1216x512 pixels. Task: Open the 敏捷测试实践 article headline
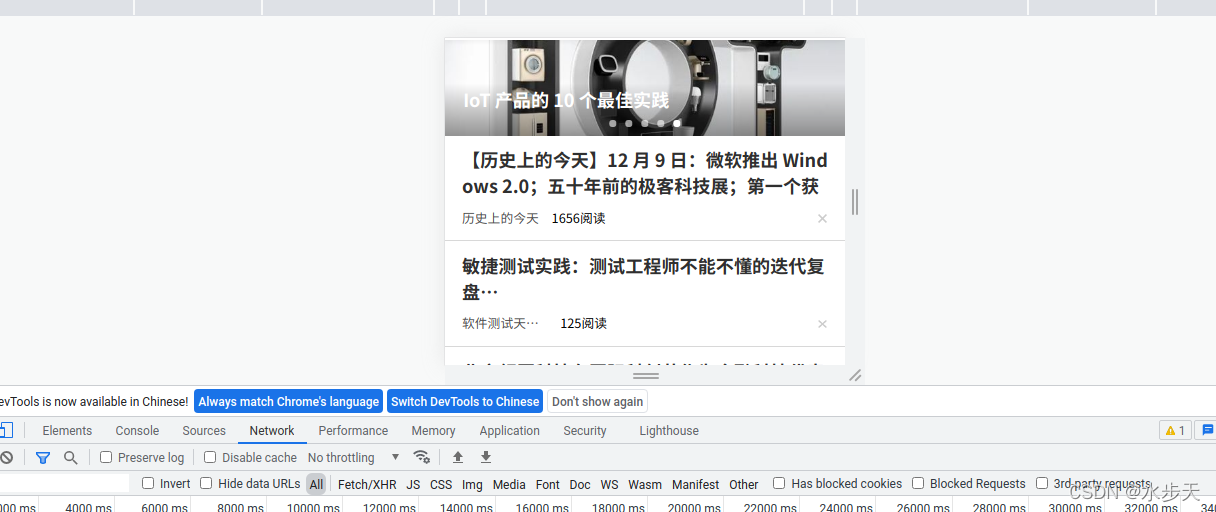pos(643,279)
